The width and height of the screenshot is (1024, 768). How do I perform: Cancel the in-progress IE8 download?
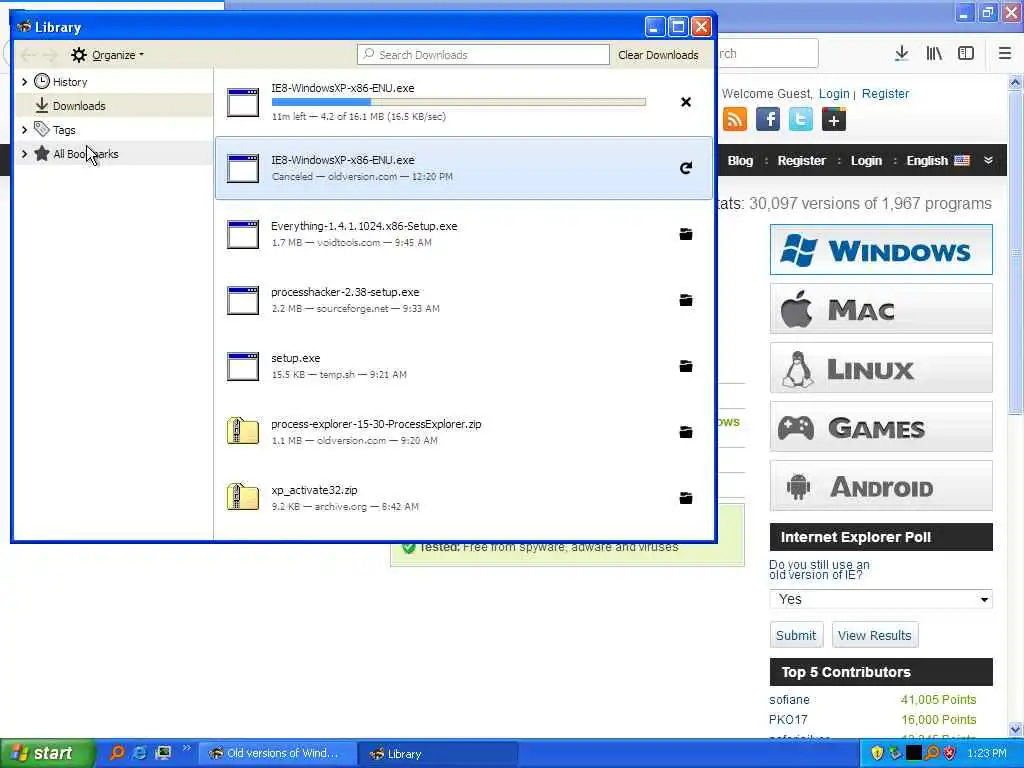(686, 102)
